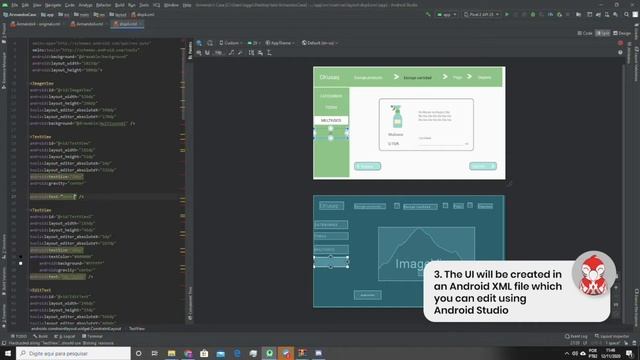Click the green Run app play button

click(x=507, y=14)
